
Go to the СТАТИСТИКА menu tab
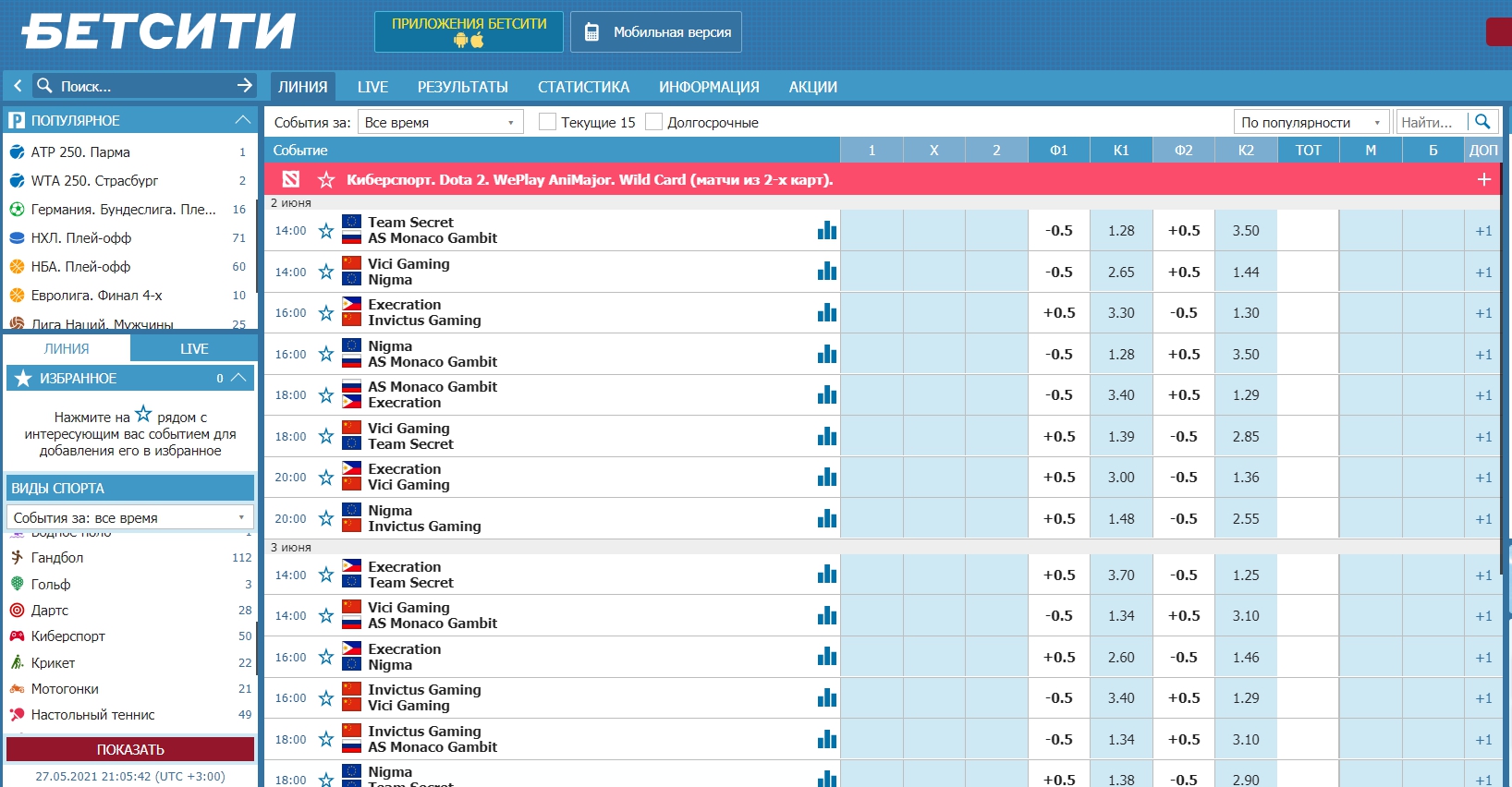[583, 87]
